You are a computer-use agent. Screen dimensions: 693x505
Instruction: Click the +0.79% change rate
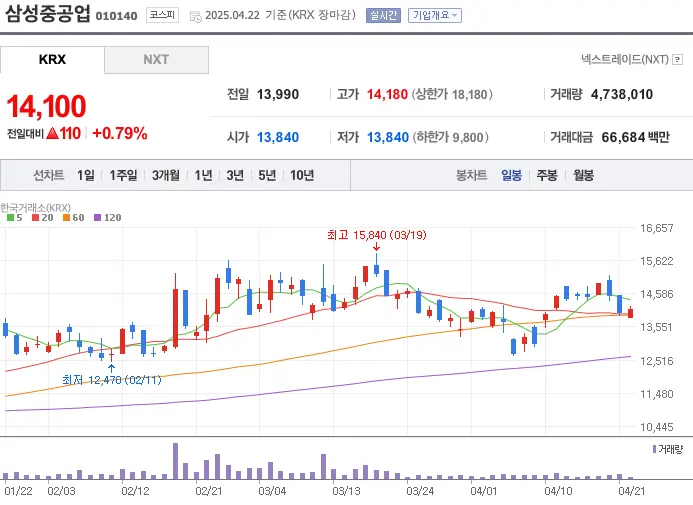[x=120, y=133]
